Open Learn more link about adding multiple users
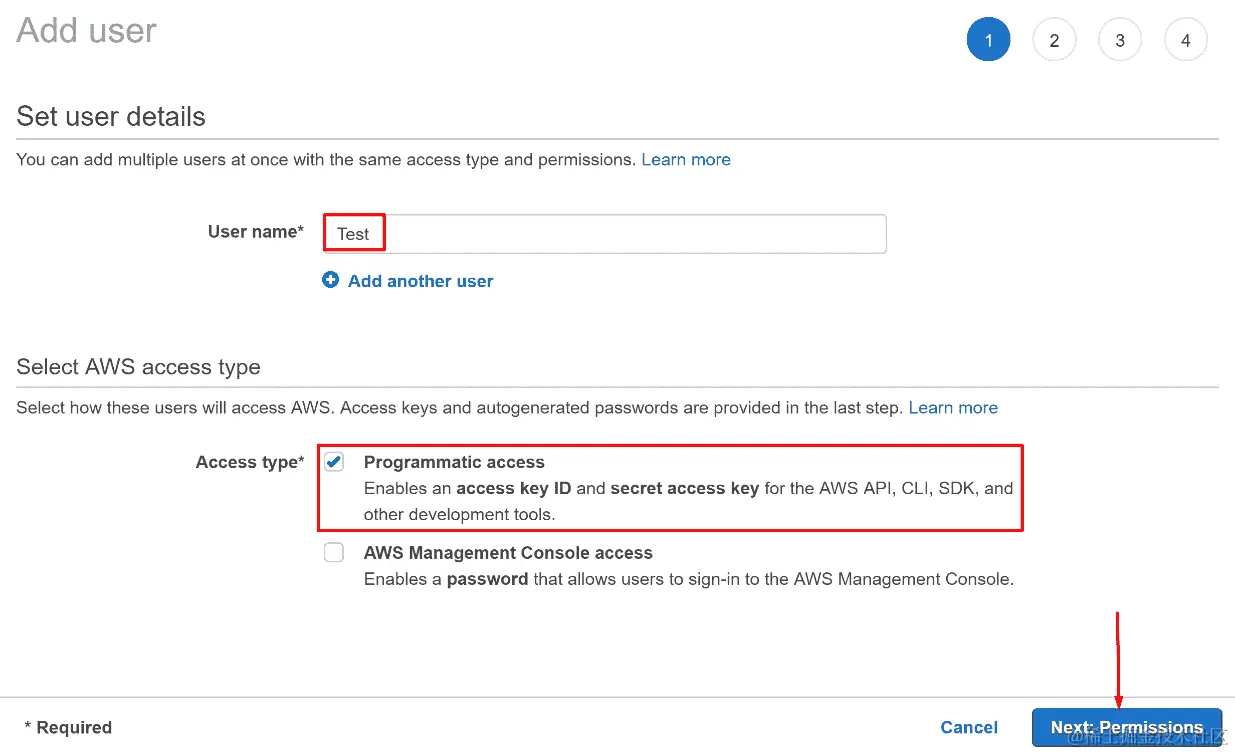 pyautogui.click(x=686, y=159)
